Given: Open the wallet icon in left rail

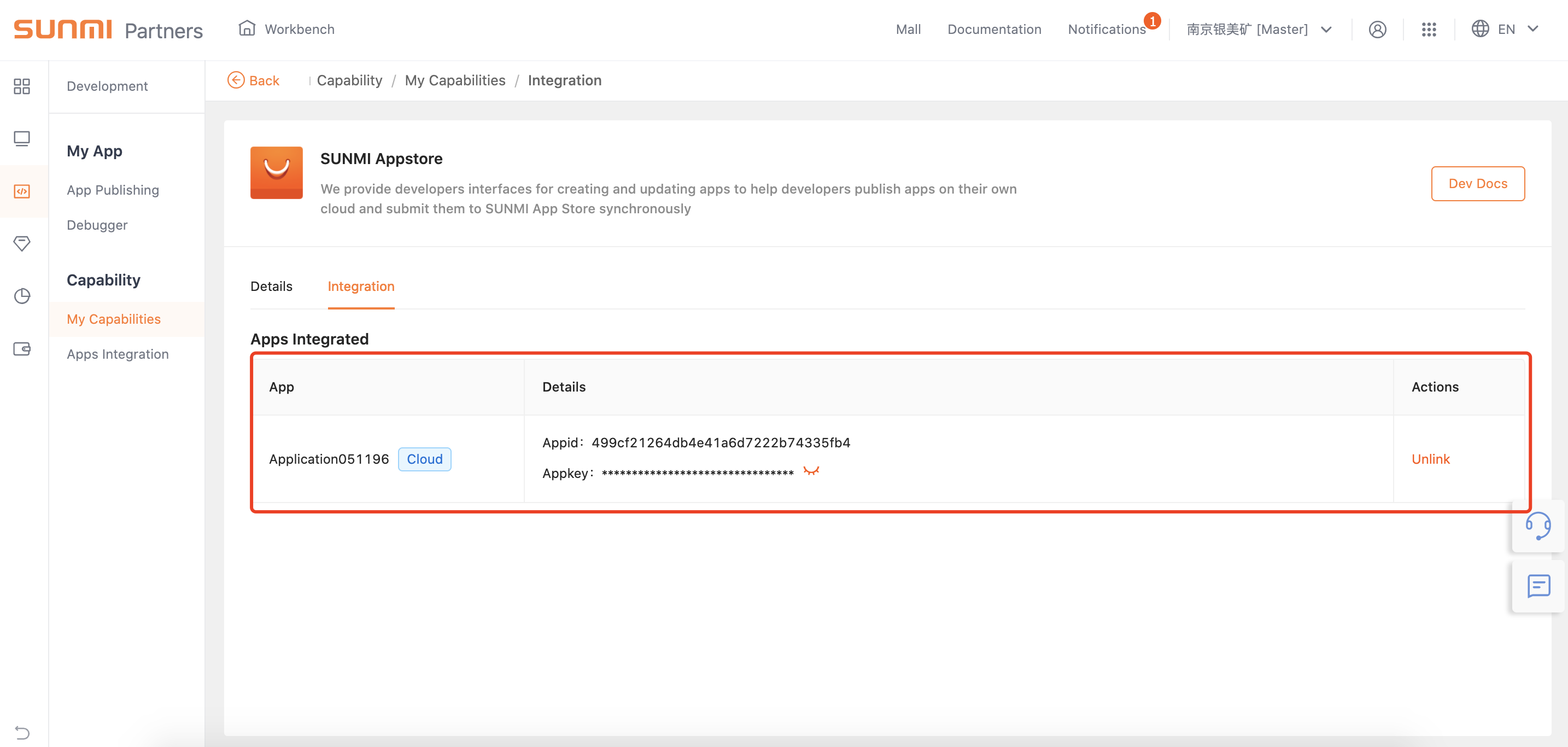Looking at the screenshot, I should click(22, 349).
